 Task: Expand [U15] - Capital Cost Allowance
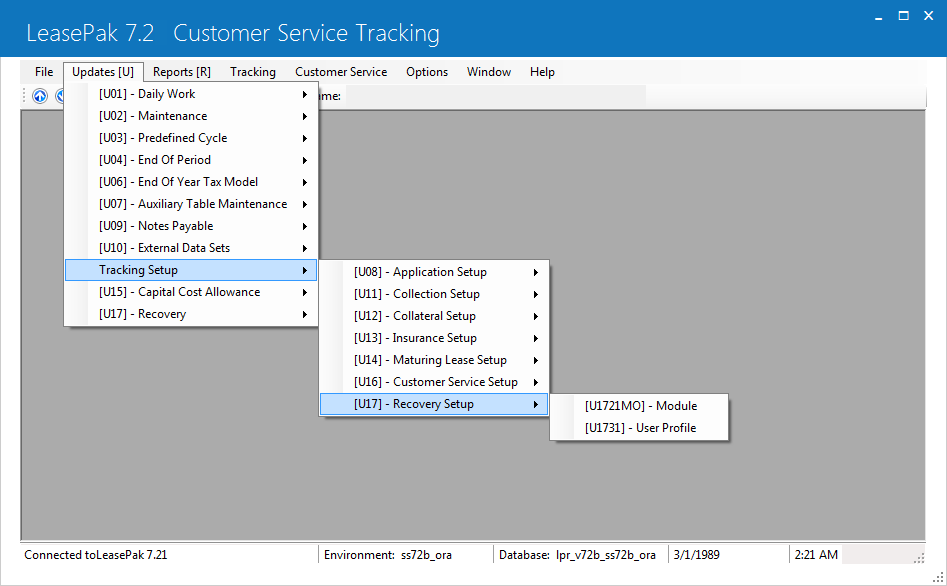[x=191, y=292]
